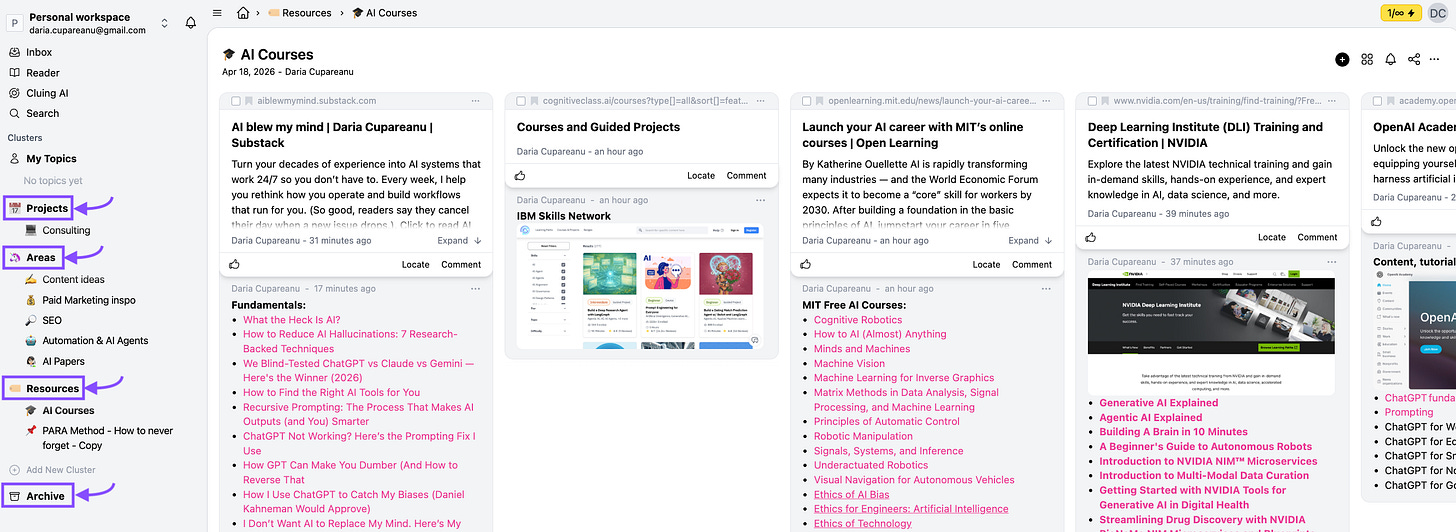Open the IBM Skills Network screenshot
The width and height of the screenshot is (1456, 532).
(x=641, y=287)
